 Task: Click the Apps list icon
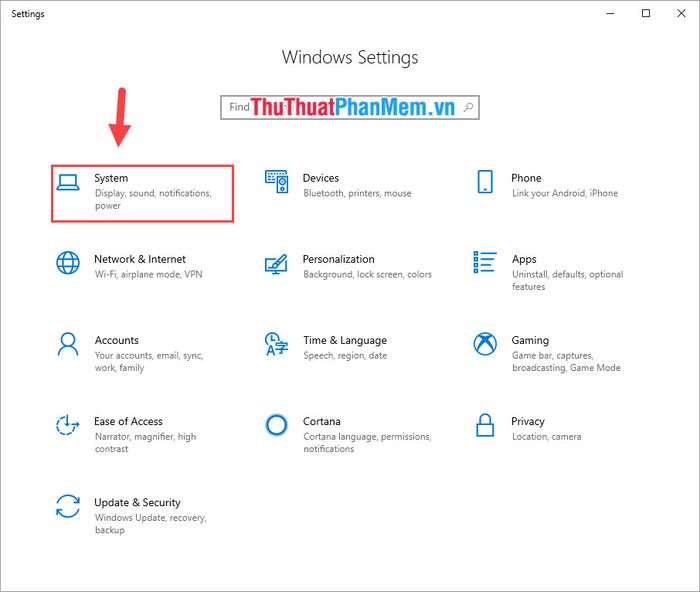(x=485, y=262)
